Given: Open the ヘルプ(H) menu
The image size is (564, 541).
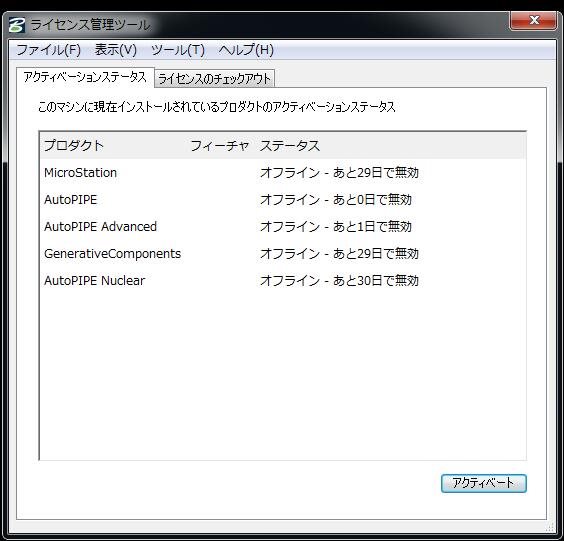Looking at the screenshot, I should (x=246, y=50).
